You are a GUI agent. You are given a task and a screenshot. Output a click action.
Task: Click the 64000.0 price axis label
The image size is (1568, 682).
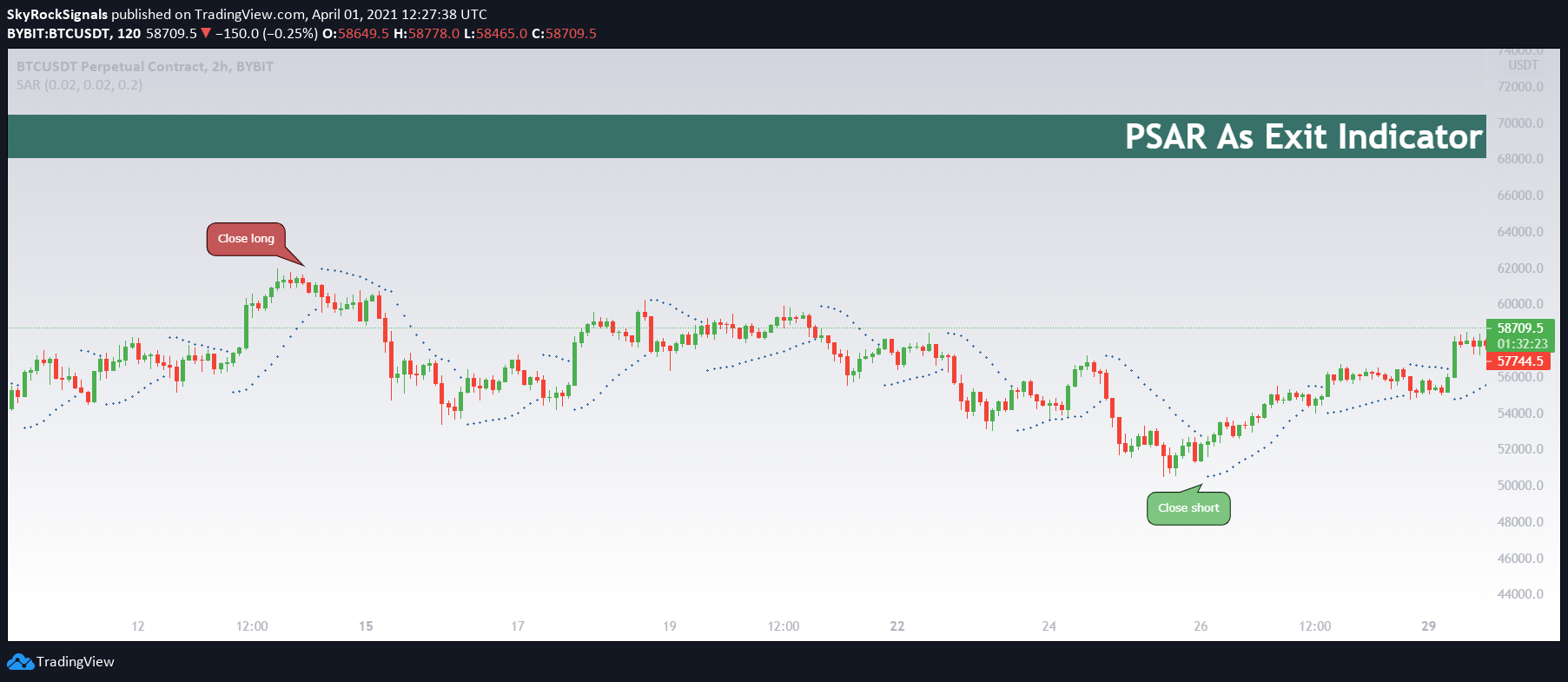[1520, 232]
